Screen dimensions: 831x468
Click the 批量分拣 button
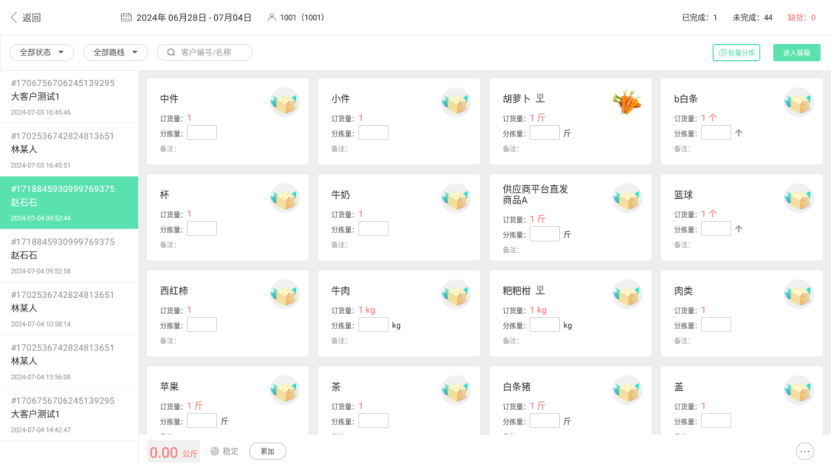click(x=736, y=52)
